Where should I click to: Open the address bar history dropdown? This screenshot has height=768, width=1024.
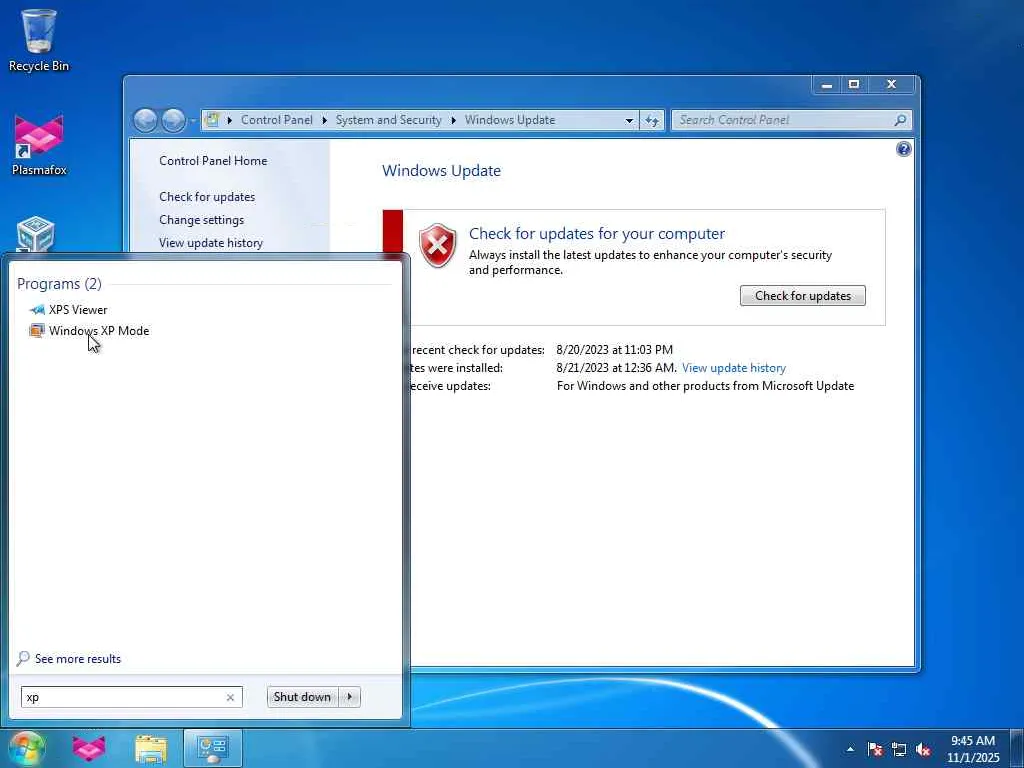coord(629,120)
